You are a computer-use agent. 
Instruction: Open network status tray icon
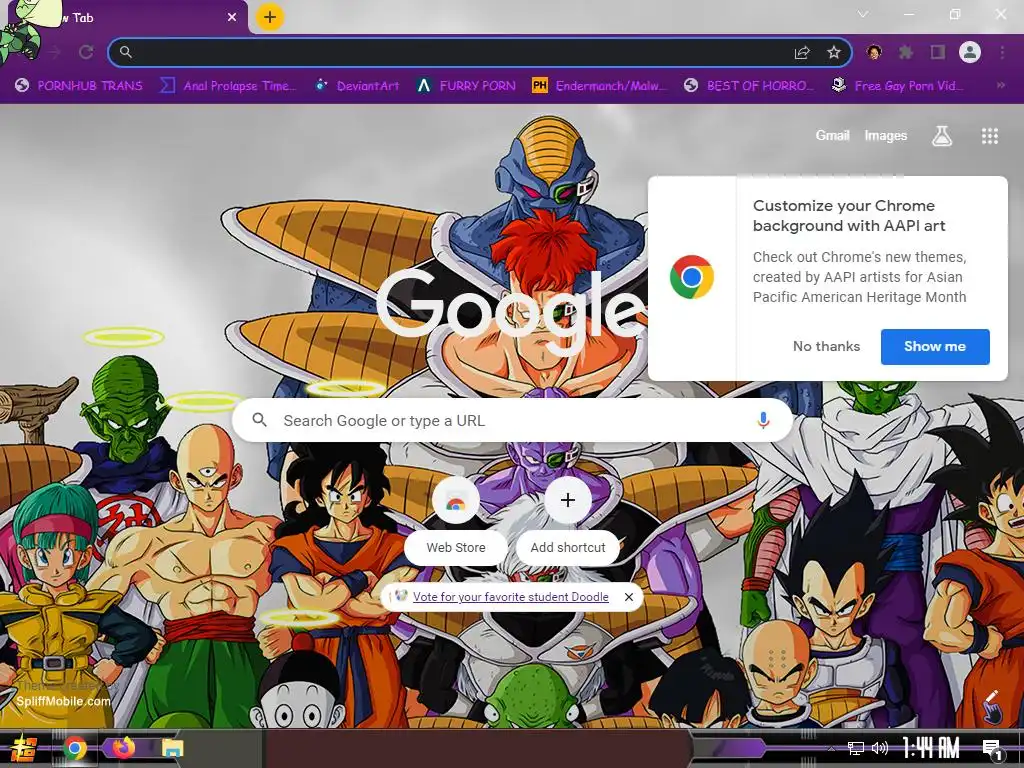pyautogui.click(x=855, y=748)
